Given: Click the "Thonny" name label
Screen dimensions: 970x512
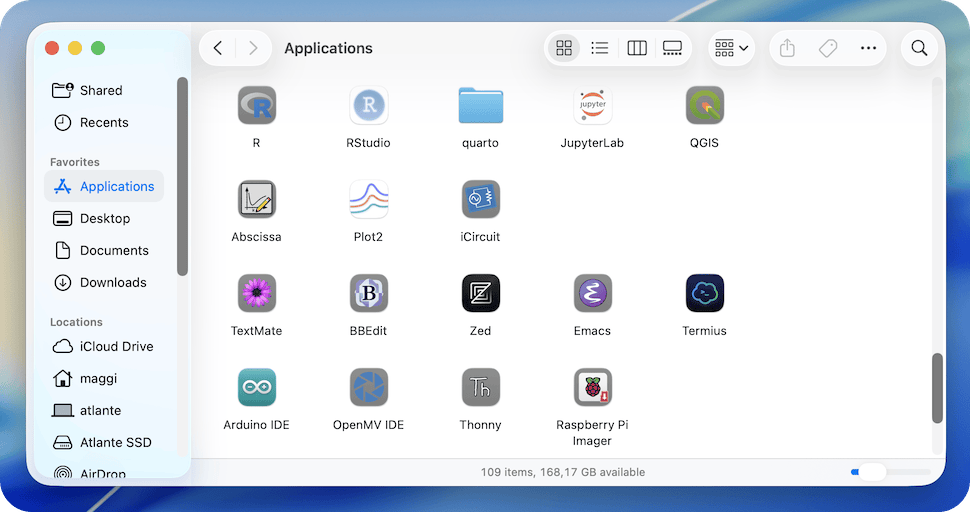Looking at the screenshot, I should (x=480, y=425).
